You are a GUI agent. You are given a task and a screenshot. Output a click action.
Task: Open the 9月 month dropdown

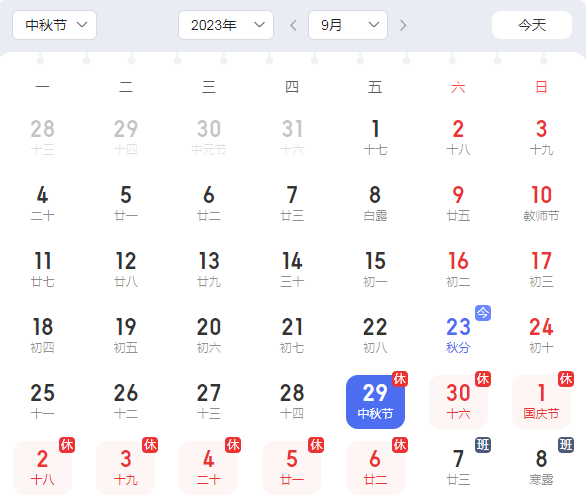348,25
